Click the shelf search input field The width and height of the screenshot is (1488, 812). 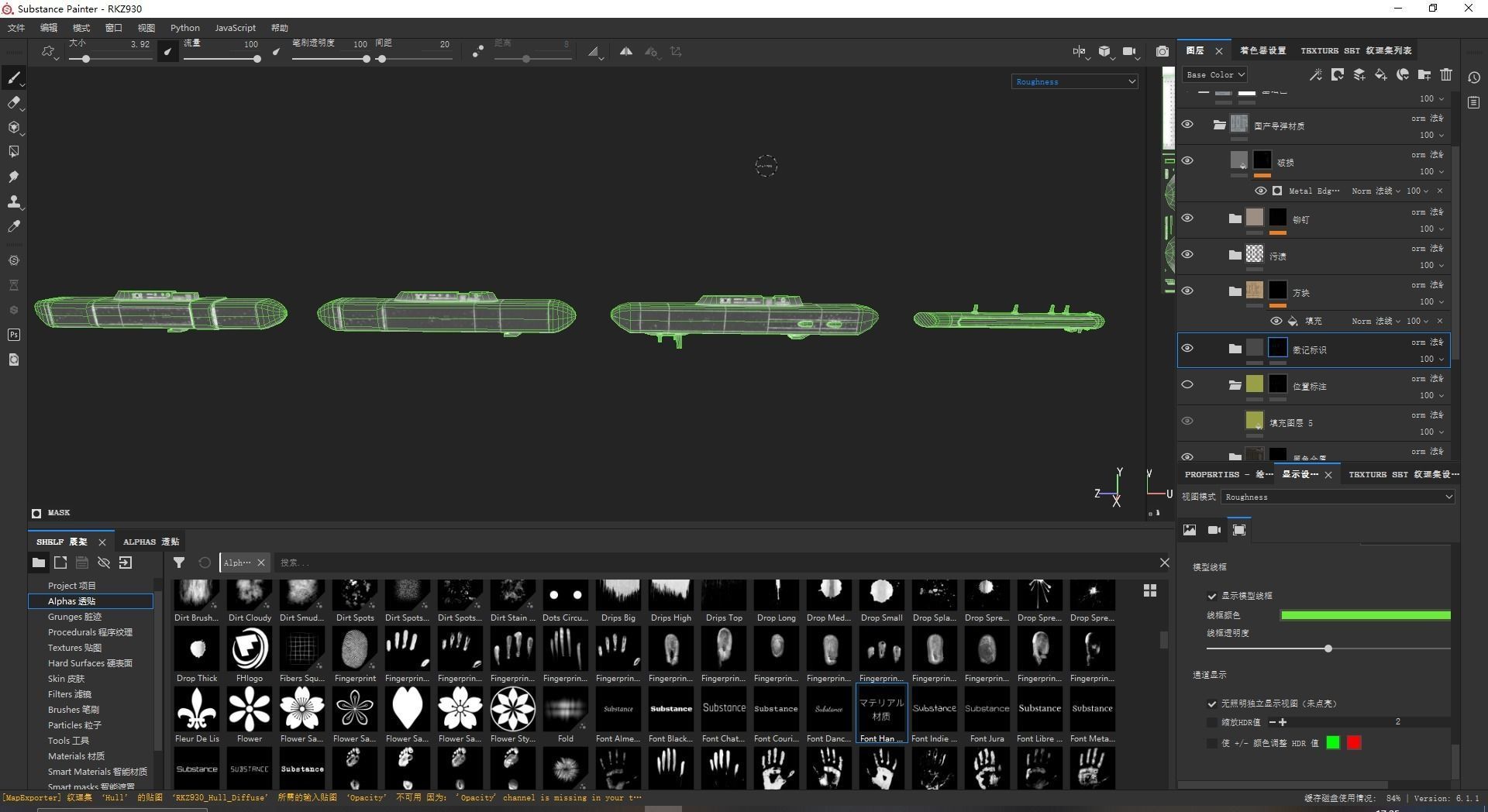[713, 563]
